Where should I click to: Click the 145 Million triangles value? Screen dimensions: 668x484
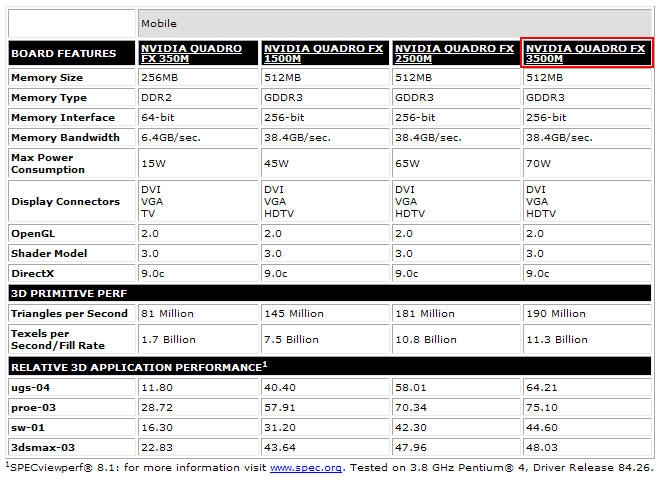pyautogui.click(x=294, y=314)
